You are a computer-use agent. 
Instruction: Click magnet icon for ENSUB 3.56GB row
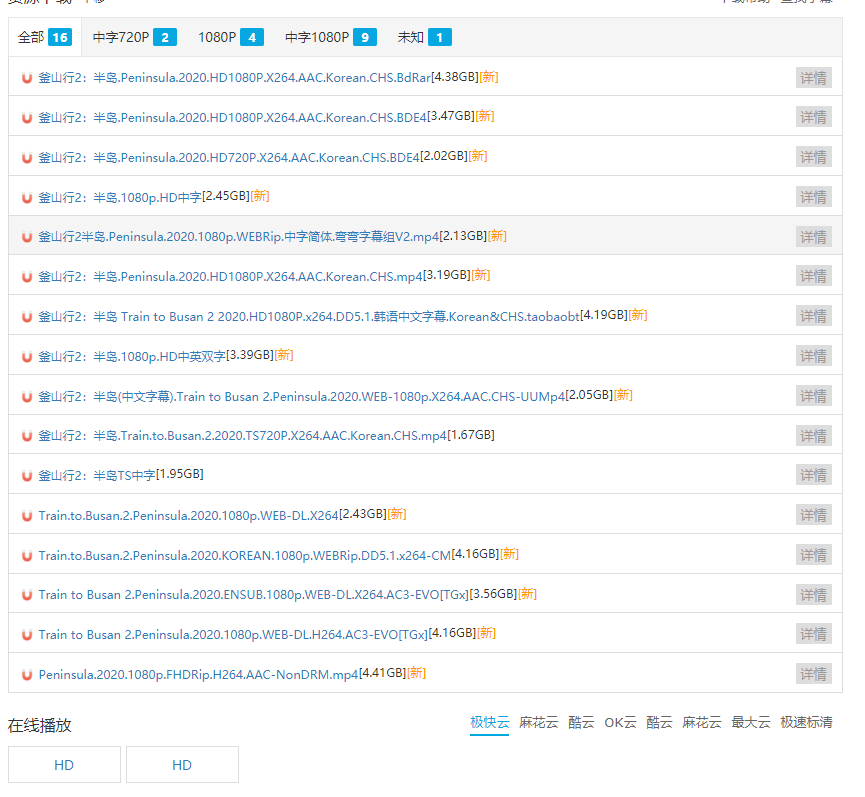[x=26, y=595]
